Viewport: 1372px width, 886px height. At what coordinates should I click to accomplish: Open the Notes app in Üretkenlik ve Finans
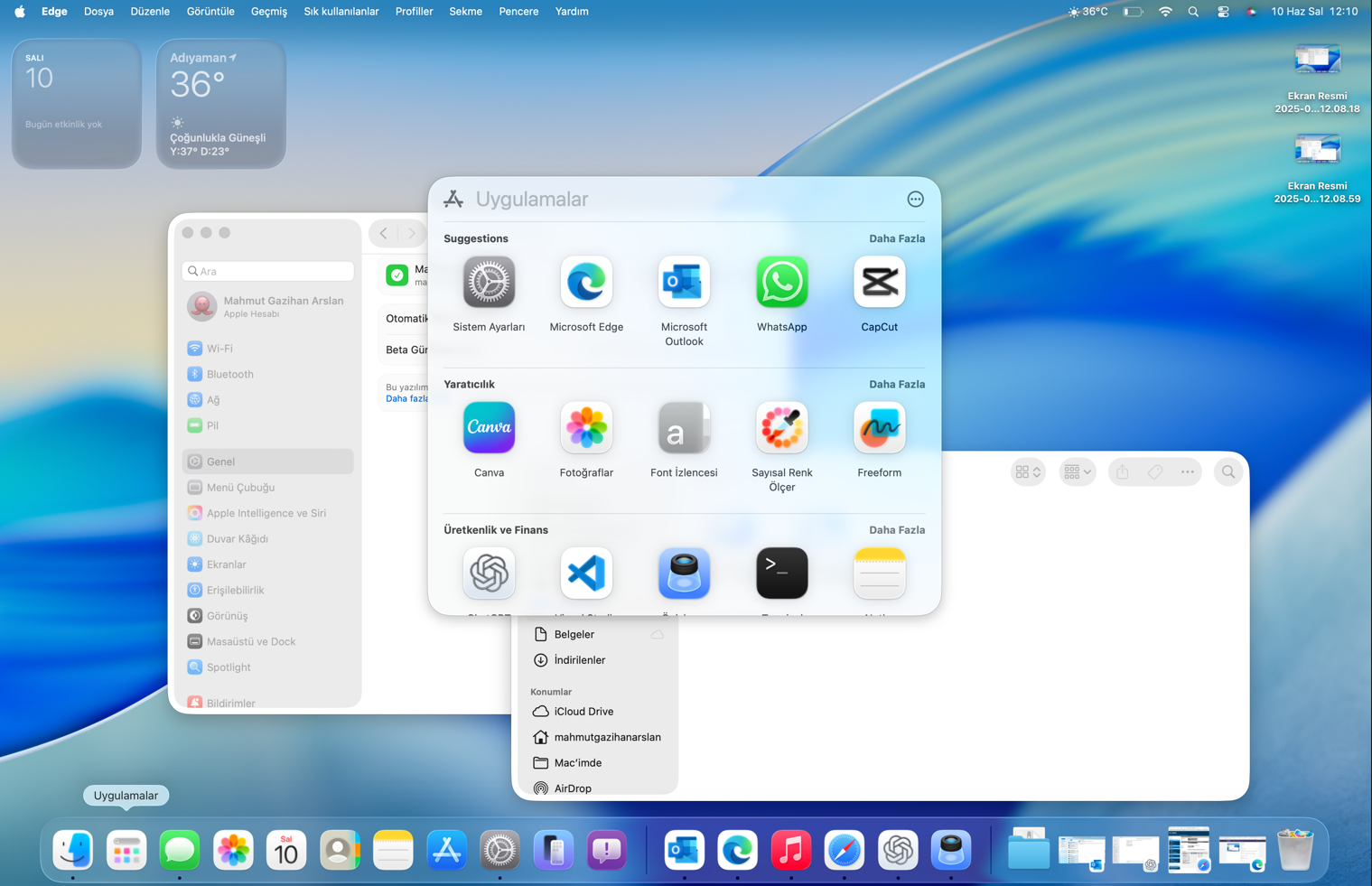coord(879,574)
